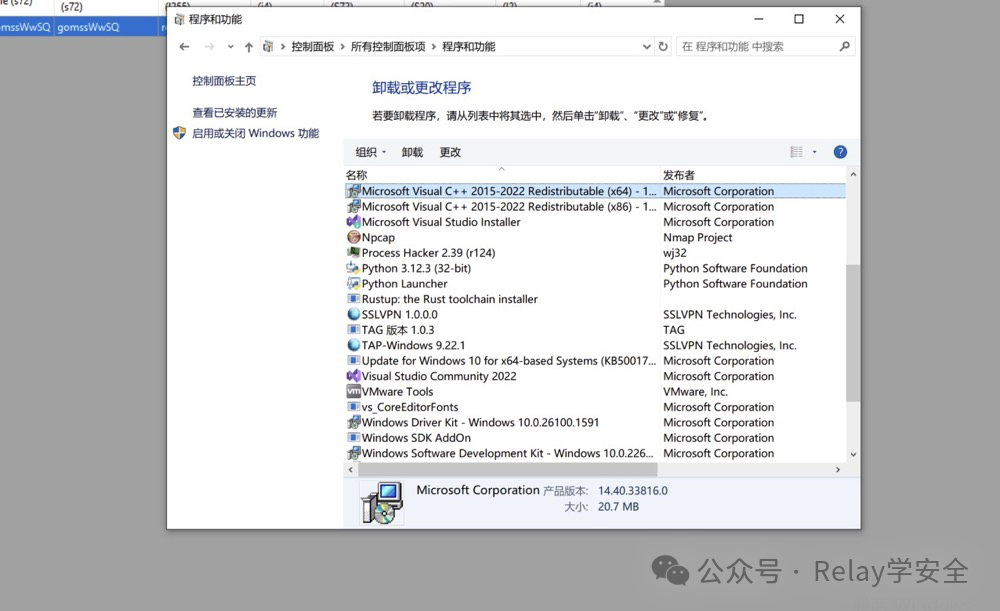Open 启用或关闭 Windows 功能
This screenshot has width=1000, height=611.
[254, 133]
